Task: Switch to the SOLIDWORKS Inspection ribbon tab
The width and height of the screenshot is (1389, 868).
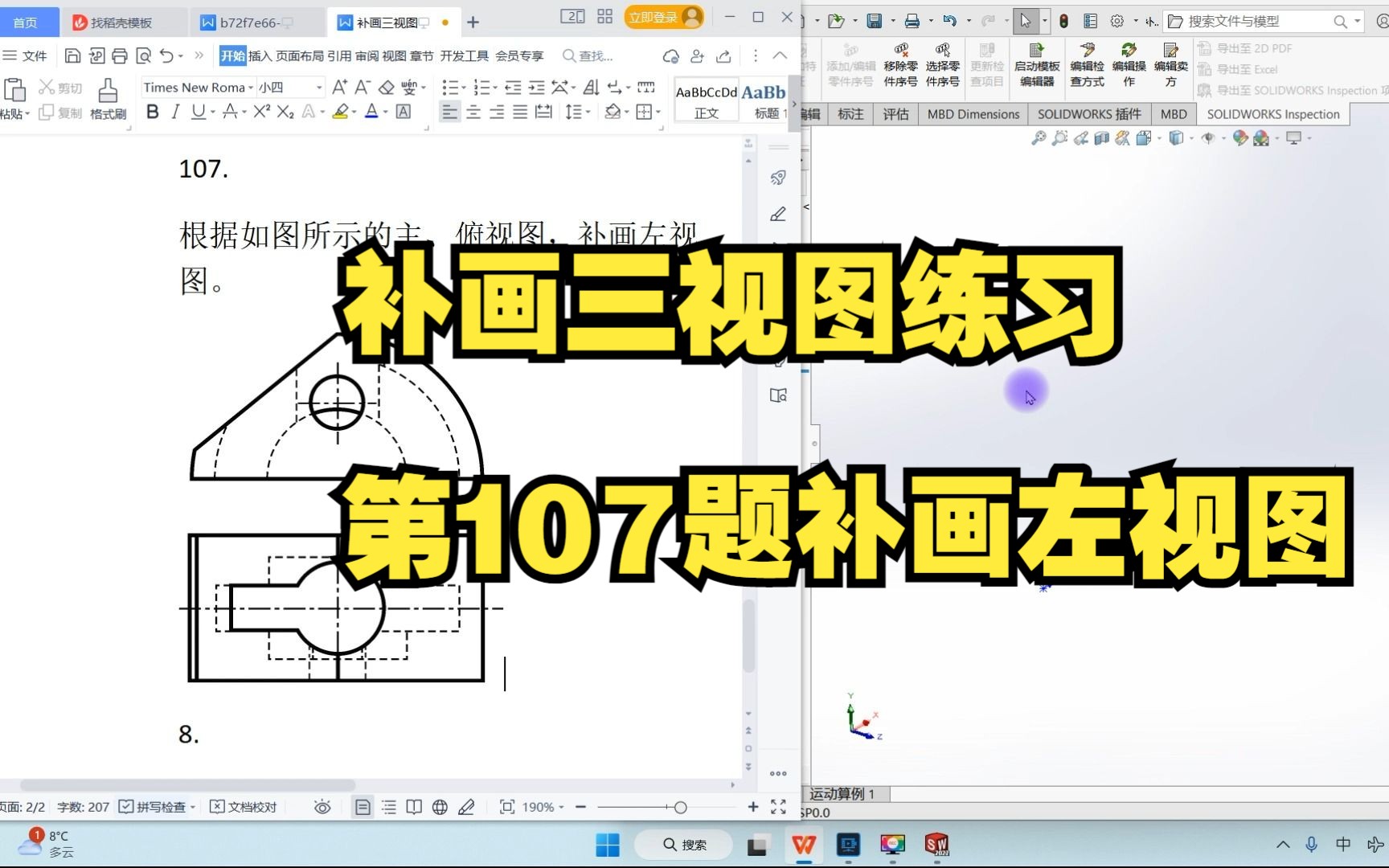Action: [x=1272, y=114]
